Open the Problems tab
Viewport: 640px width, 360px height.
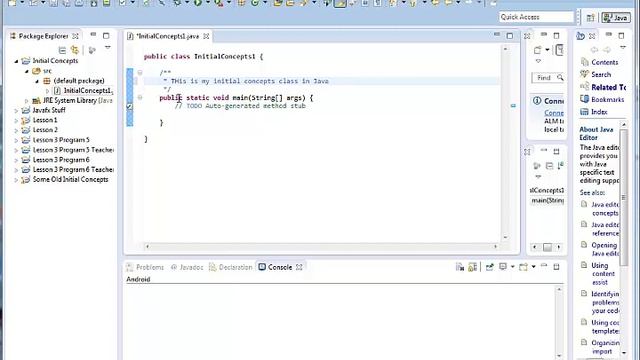point(145,267)
